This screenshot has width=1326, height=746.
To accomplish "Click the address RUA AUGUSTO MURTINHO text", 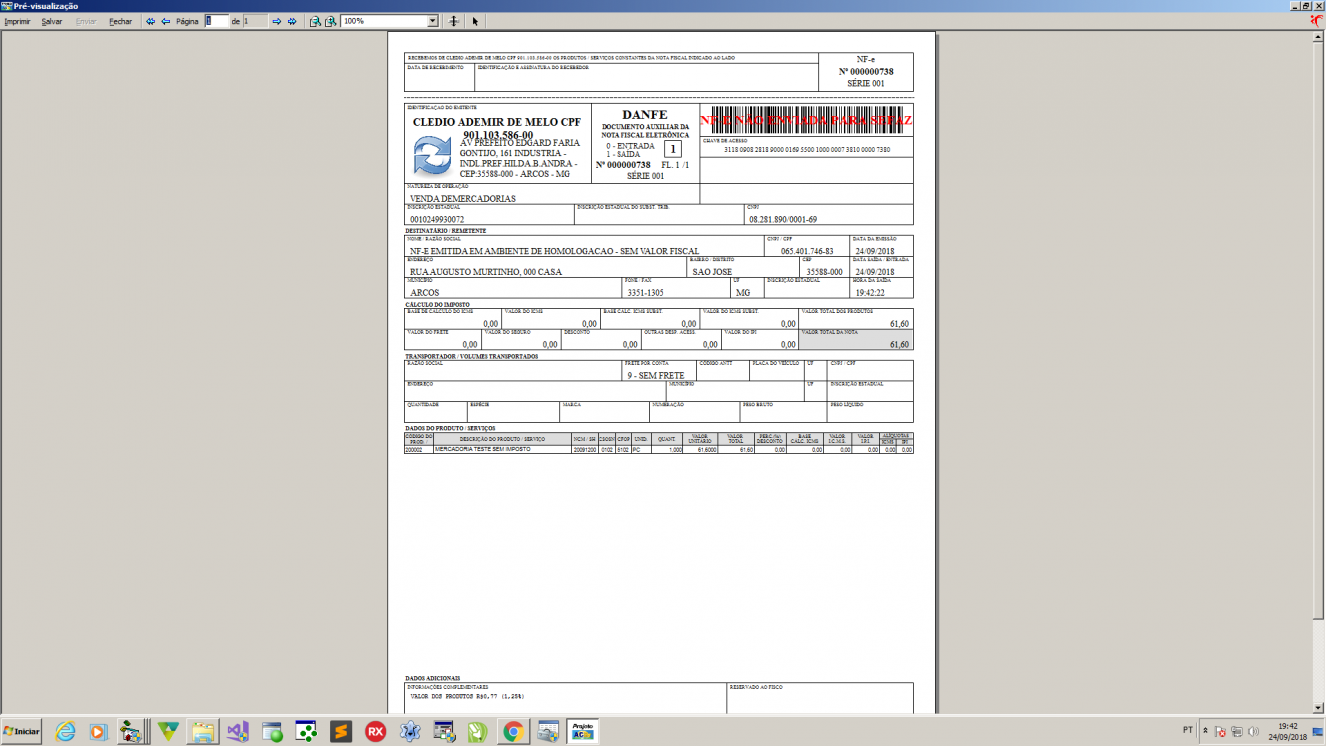I will click(486, 271).
